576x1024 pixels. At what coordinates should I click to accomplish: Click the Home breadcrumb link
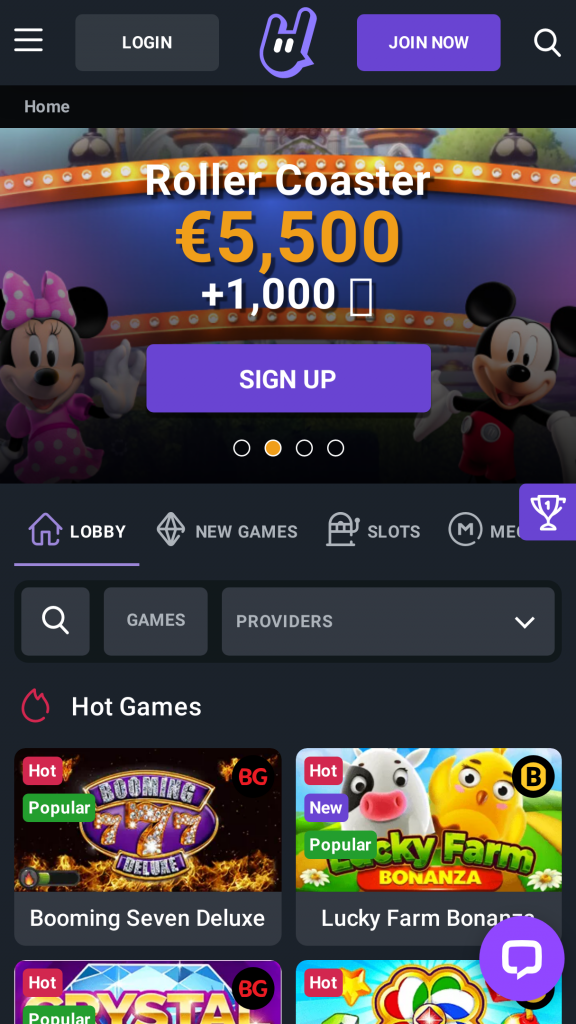47,106
